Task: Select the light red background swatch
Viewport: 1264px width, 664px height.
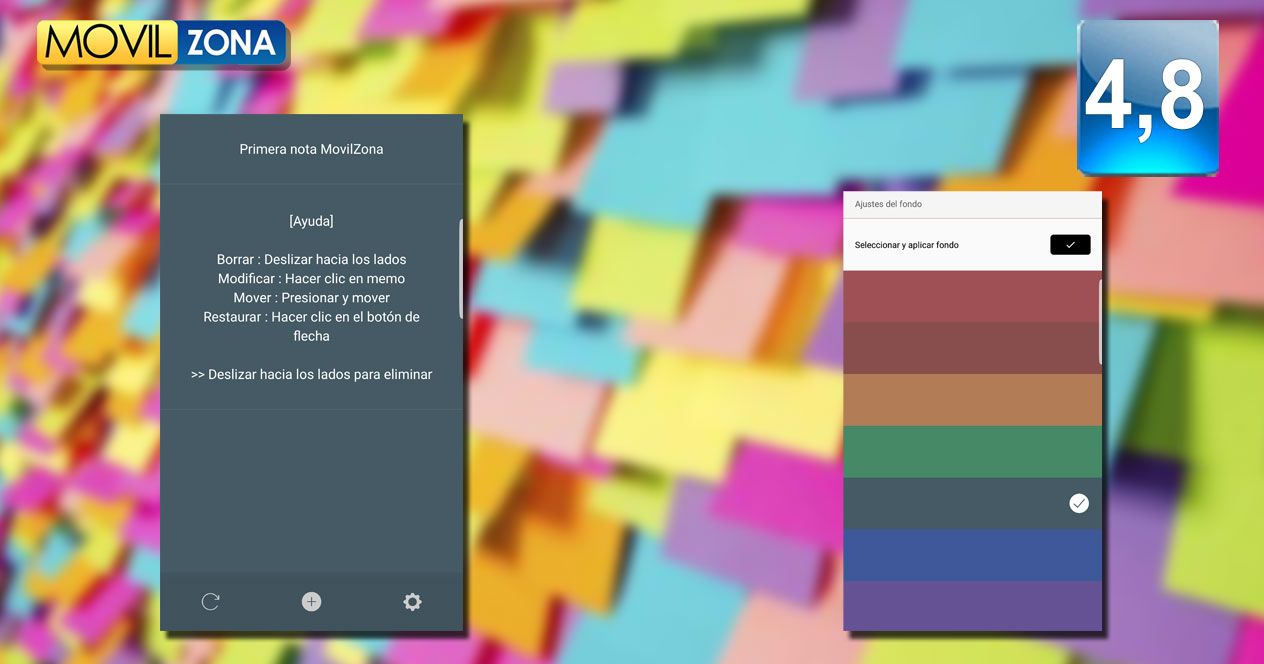Action: tap(972, 296)
